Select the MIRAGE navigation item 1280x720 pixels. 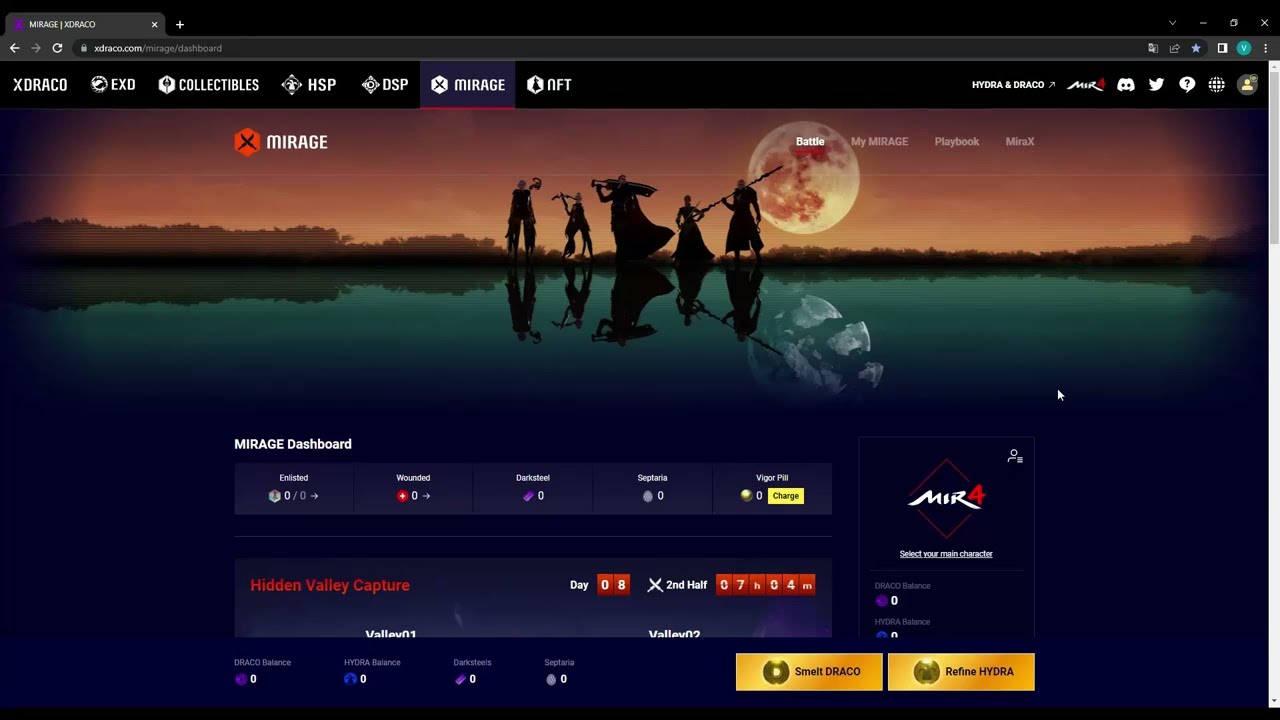[x=468, y=85]
